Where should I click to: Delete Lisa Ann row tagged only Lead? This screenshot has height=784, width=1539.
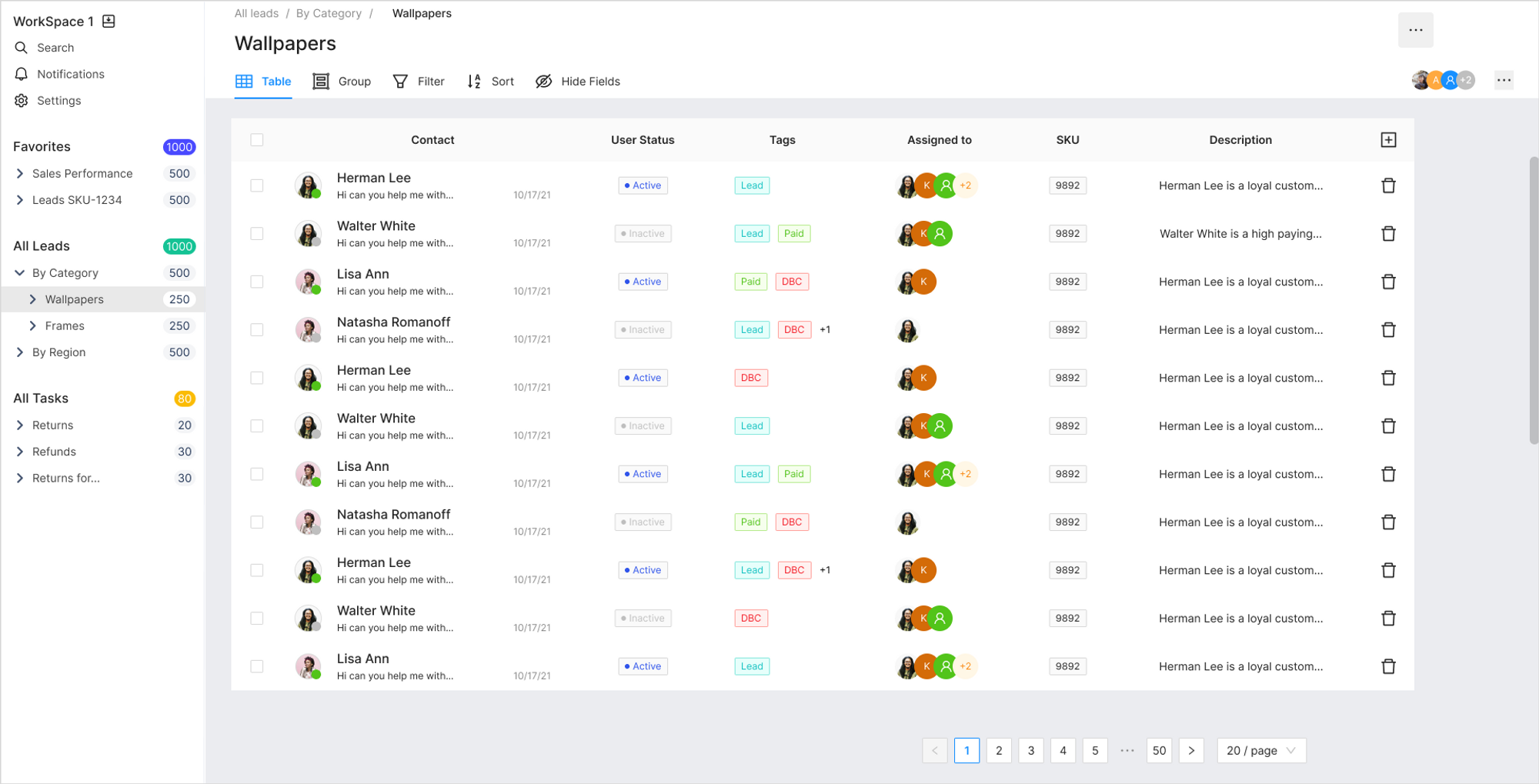[x=1388, y=666]
